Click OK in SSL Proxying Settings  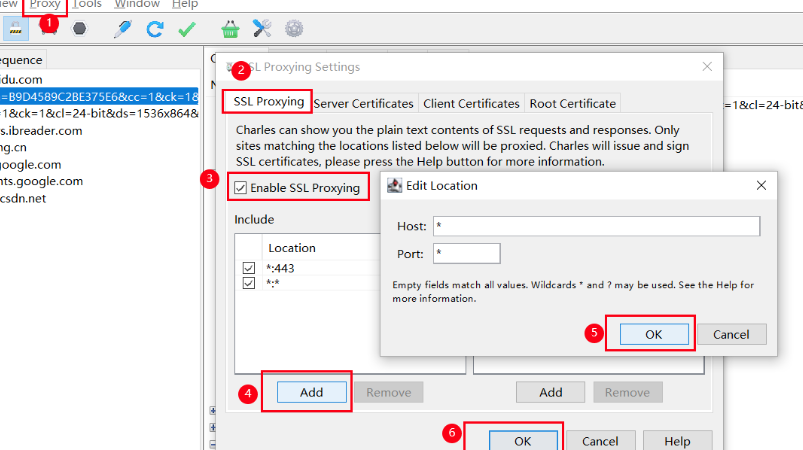tap(523, 440)
